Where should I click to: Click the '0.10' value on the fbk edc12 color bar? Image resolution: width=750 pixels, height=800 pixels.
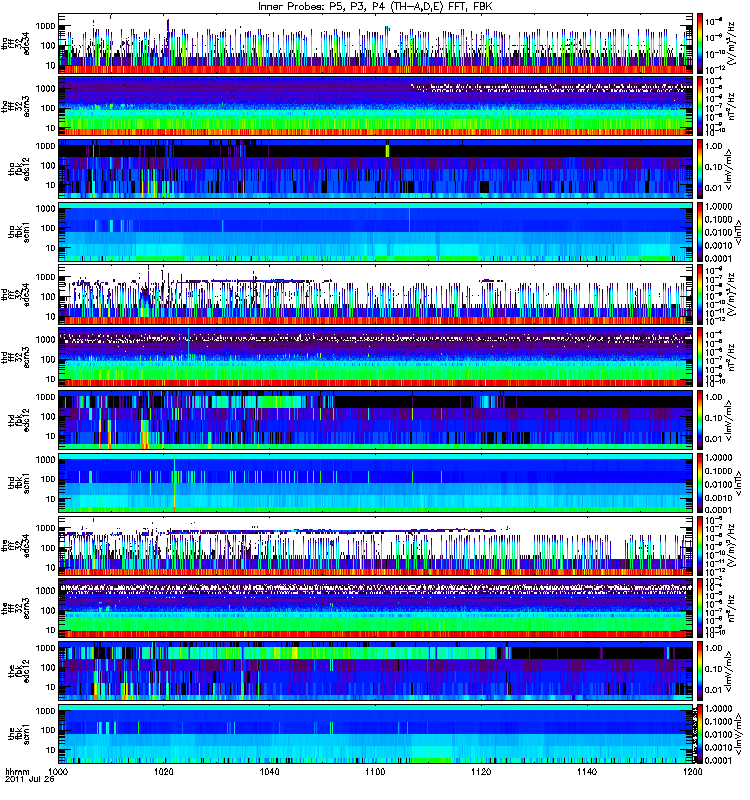[x=714, y=669]
